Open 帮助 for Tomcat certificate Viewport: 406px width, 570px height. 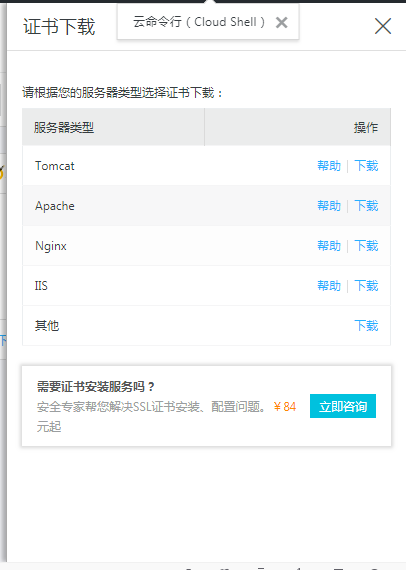[x=329, y=166]
